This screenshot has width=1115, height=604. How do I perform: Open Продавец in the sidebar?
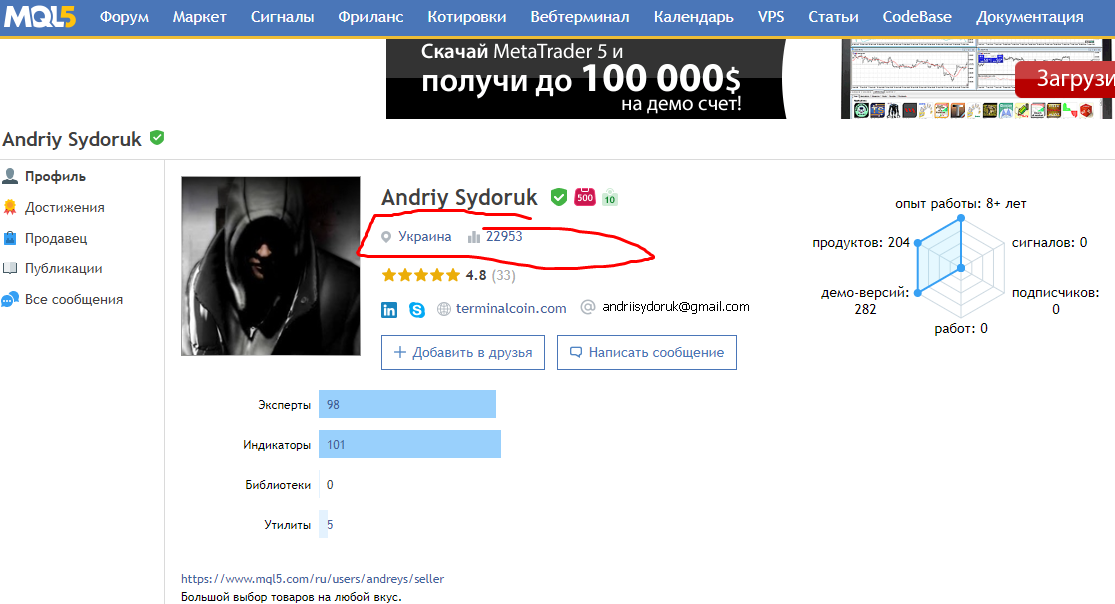coord(56,238)
